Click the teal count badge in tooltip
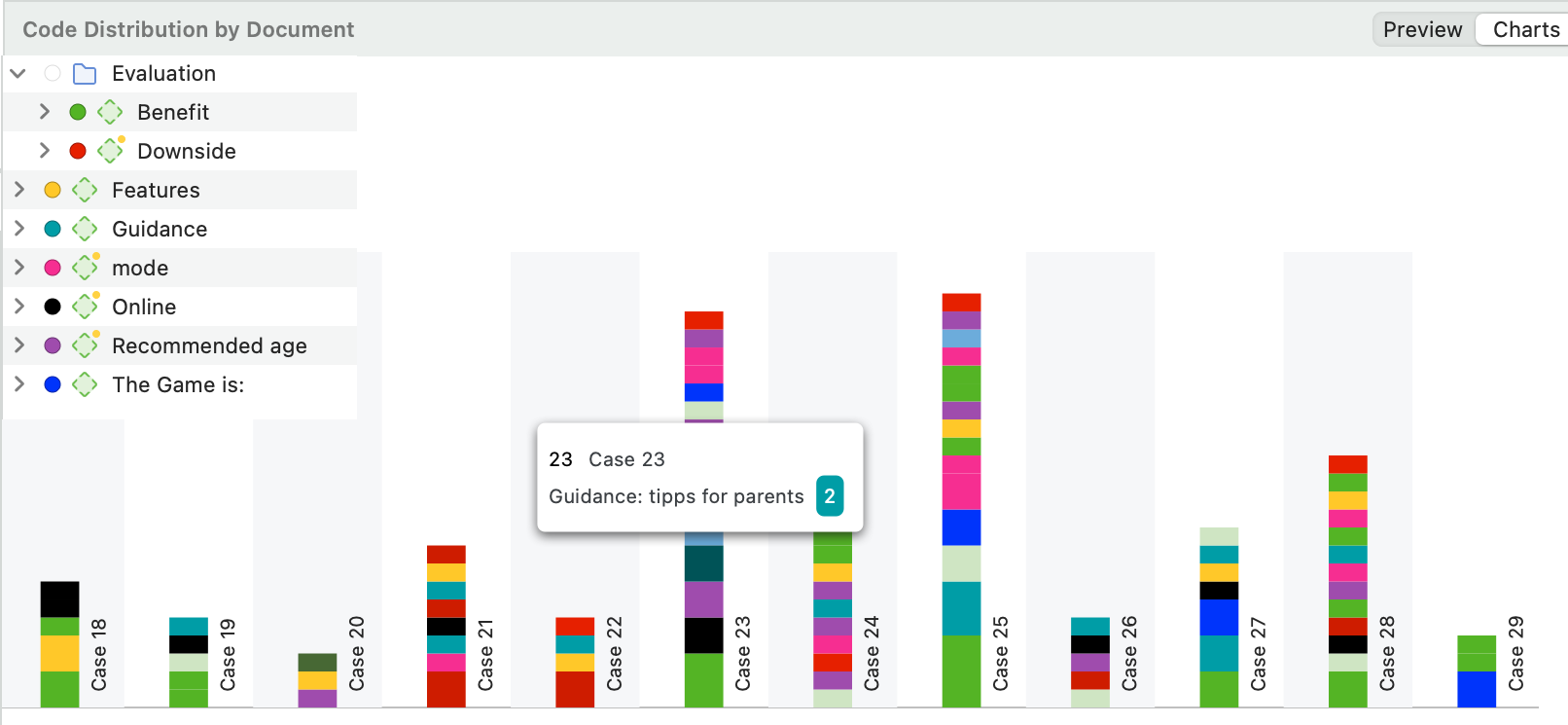 coord(829,496)
